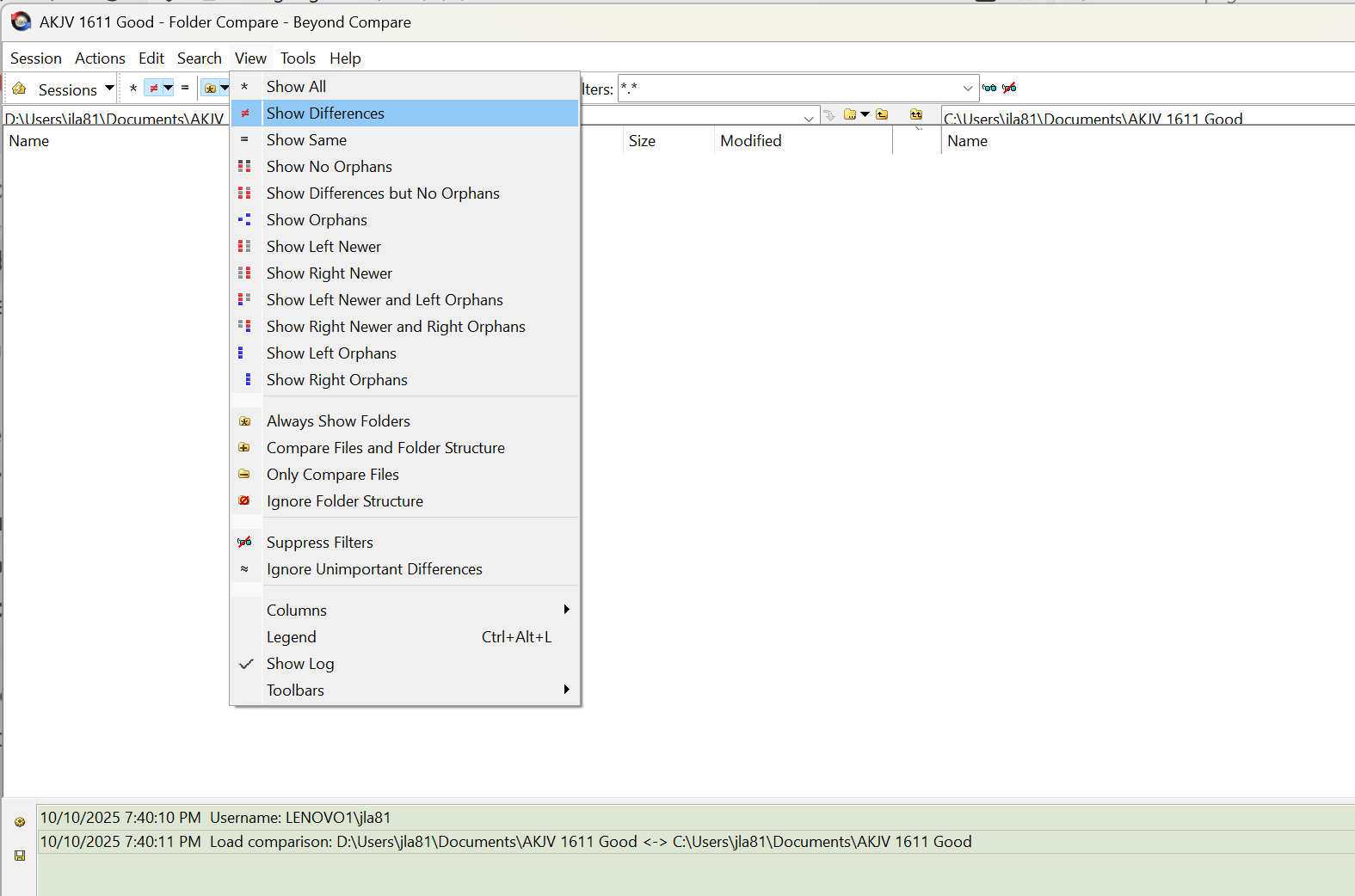Open the Tools menu

click(x=298, y=58)
